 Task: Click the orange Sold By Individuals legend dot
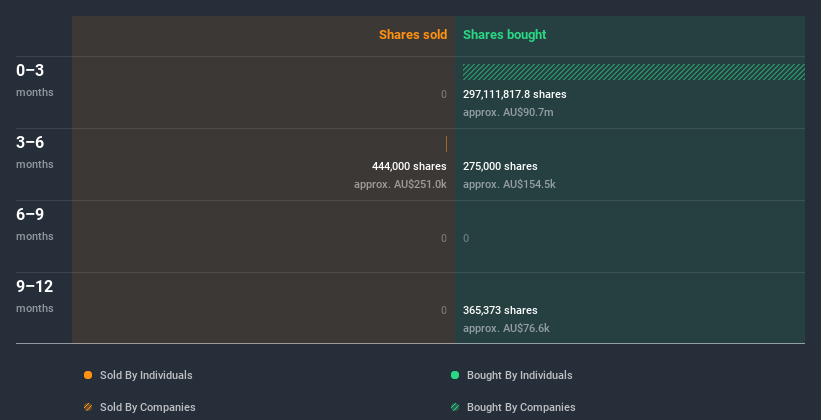(x=88, y=375)
